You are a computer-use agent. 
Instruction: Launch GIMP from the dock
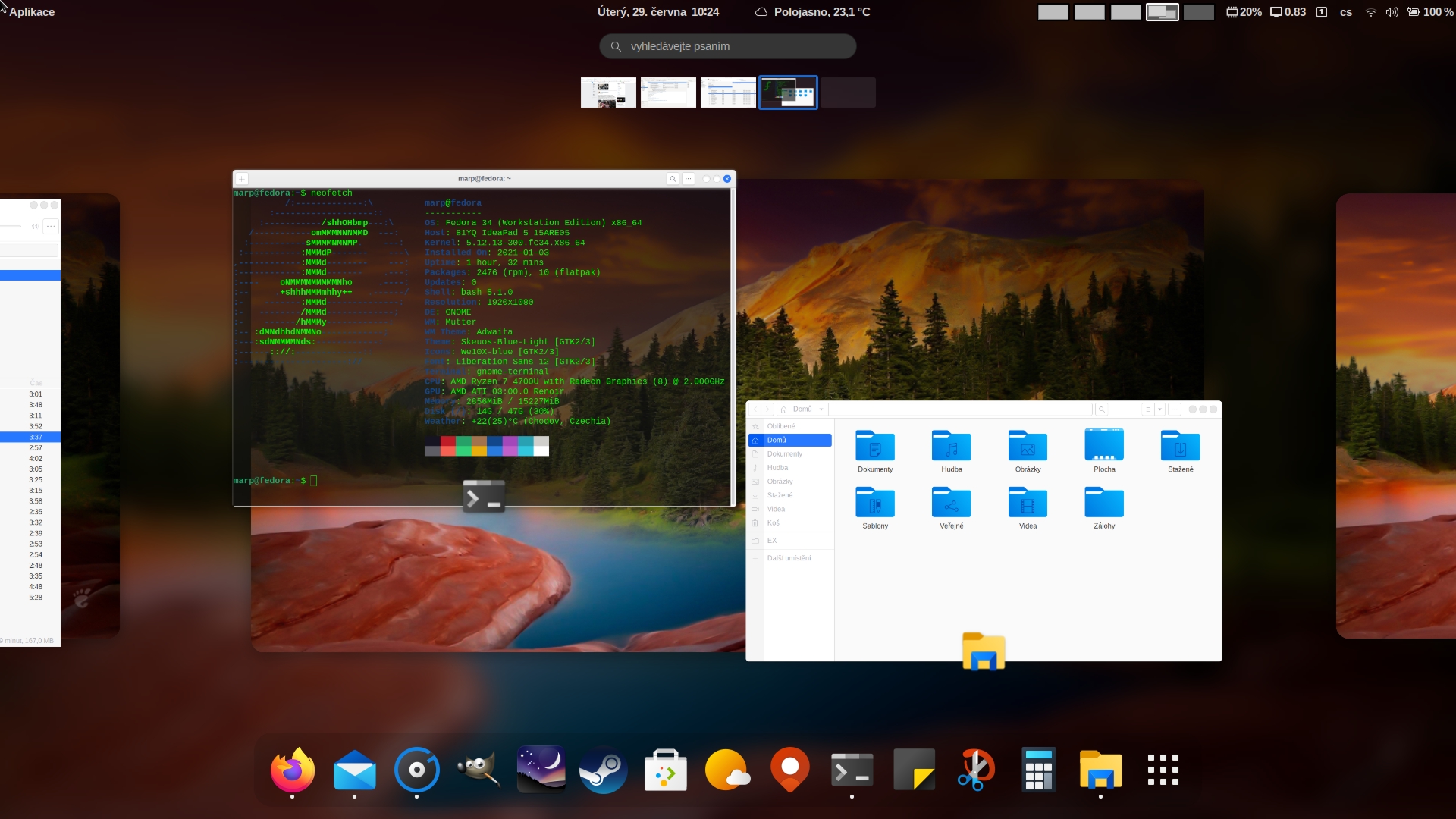(x=479, y=770)
